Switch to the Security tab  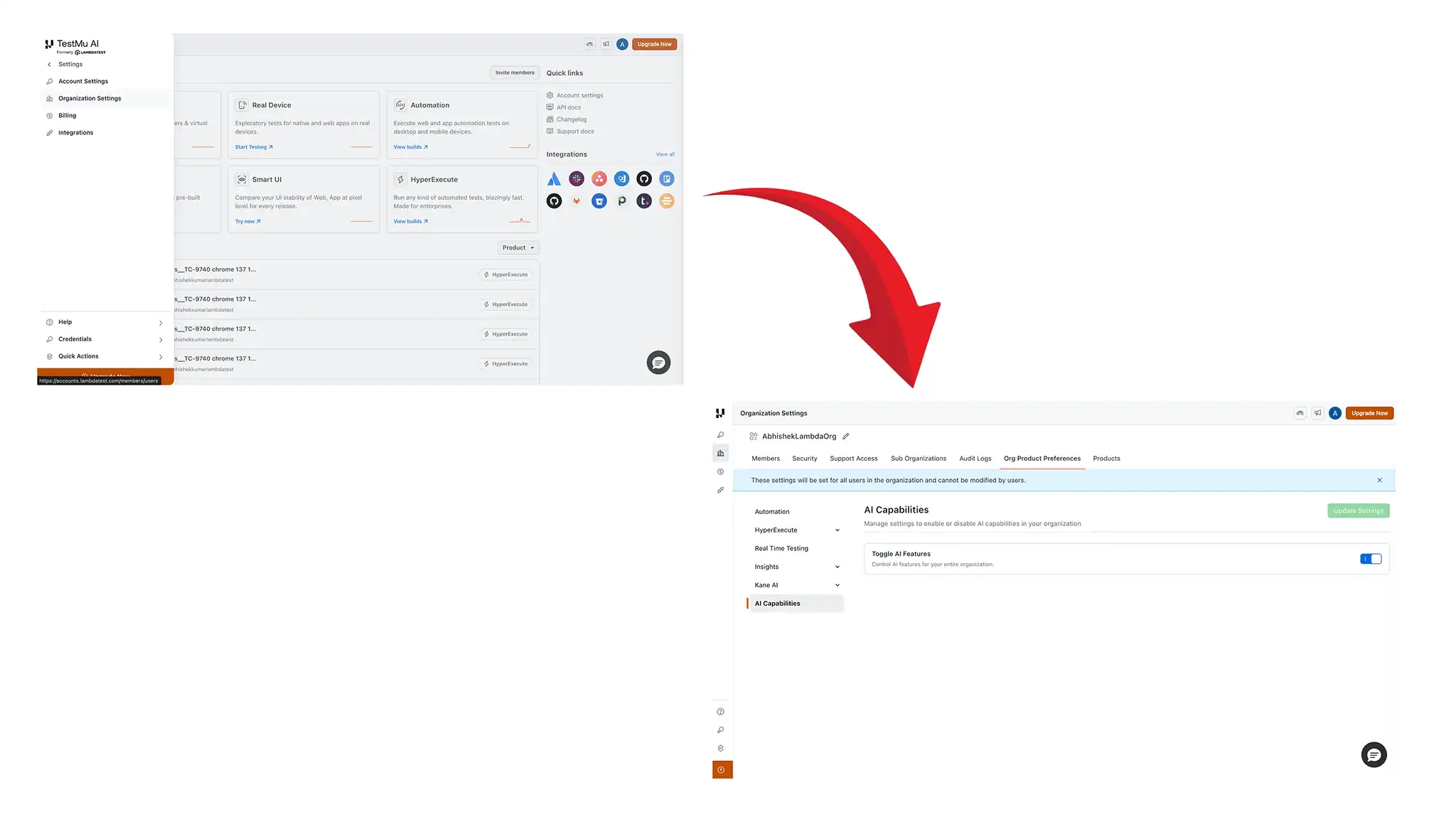click(805, 459)
